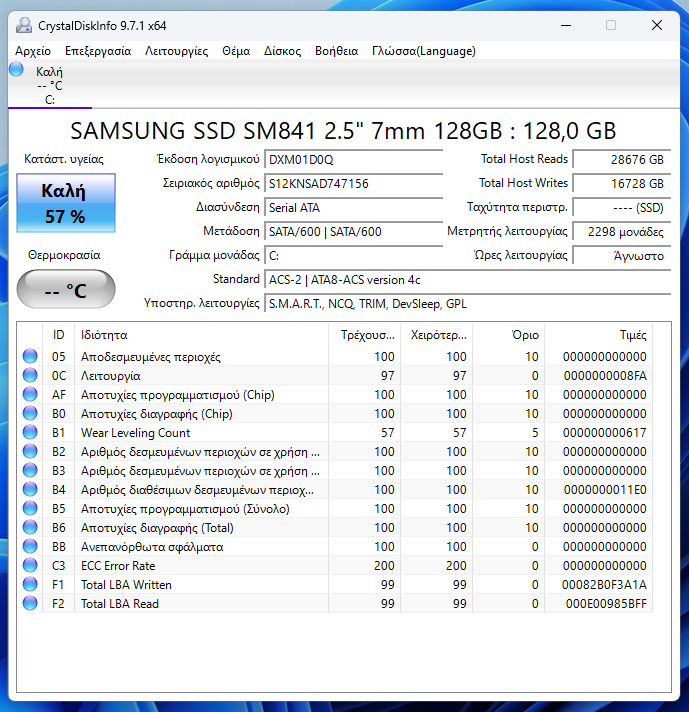Screen dimensions: 689x712
Task: Click the status orb for ECC Error Rate
Action: tap(30, 565)
